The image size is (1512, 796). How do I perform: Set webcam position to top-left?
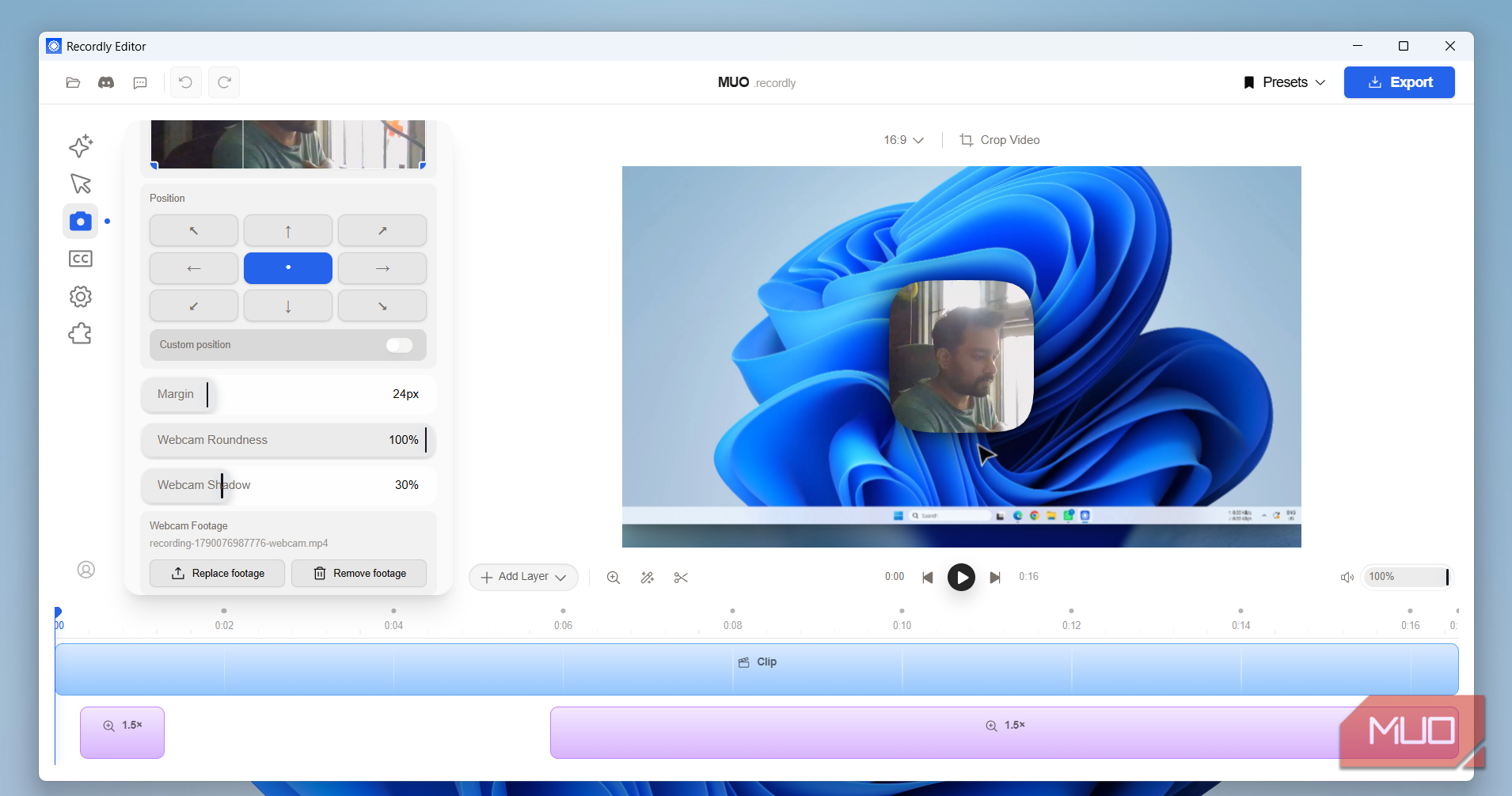point(194,230)
